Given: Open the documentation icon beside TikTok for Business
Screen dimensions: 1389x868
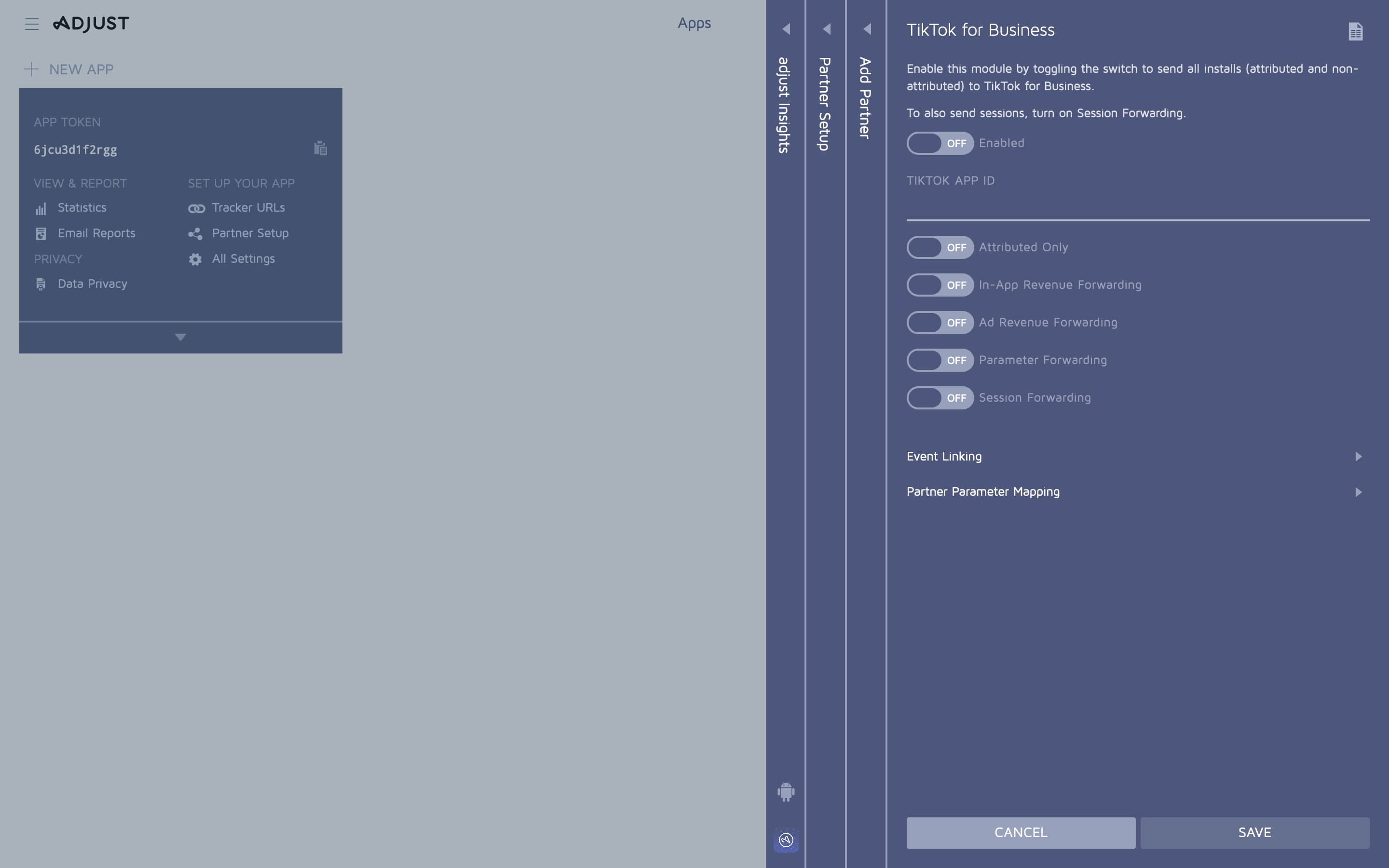Looking at the screenshot, I should coord(1355,31).
